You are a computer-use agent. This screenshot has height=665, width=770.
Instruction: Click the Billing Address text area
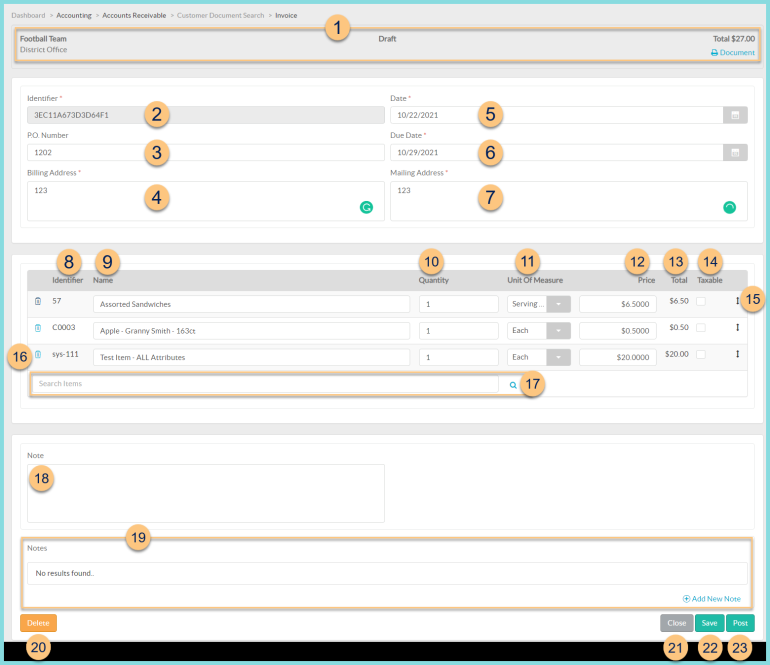click(x=206, y=201)
